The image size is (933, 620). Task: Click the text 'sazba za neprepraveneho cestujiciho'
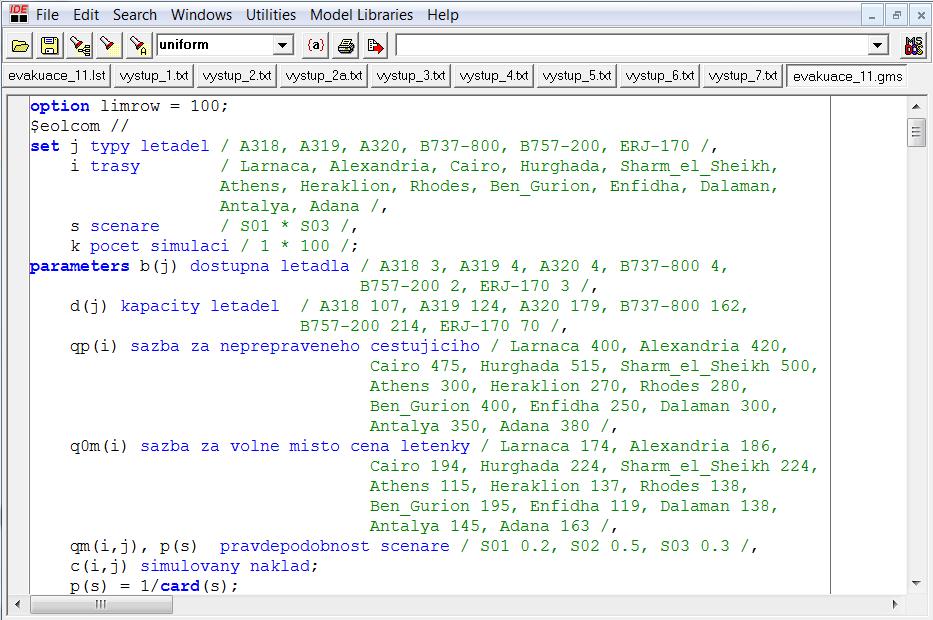click(x=305, y=346)
